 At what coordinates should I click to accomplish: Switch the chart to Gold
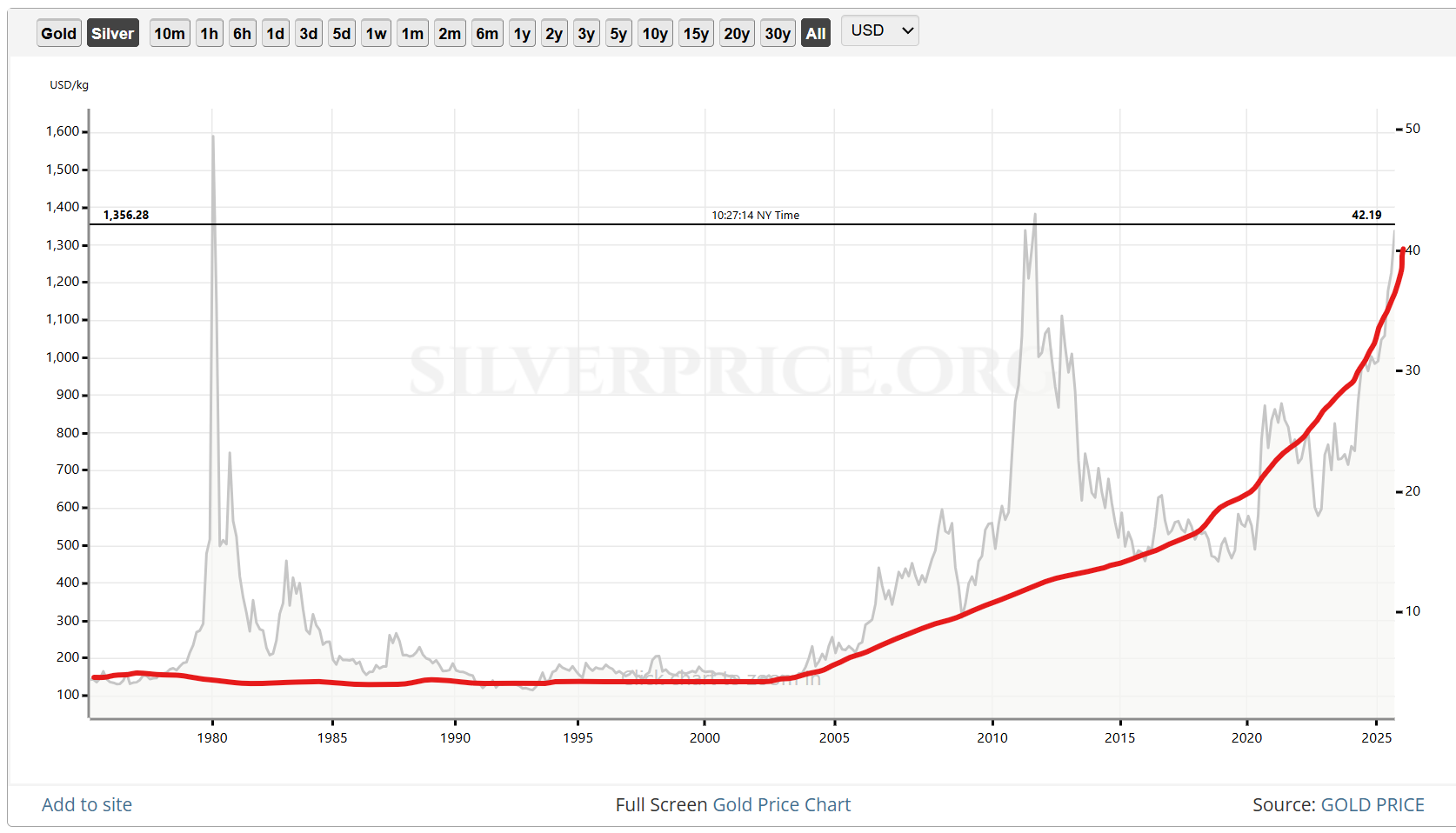click(x=59, y=33)
